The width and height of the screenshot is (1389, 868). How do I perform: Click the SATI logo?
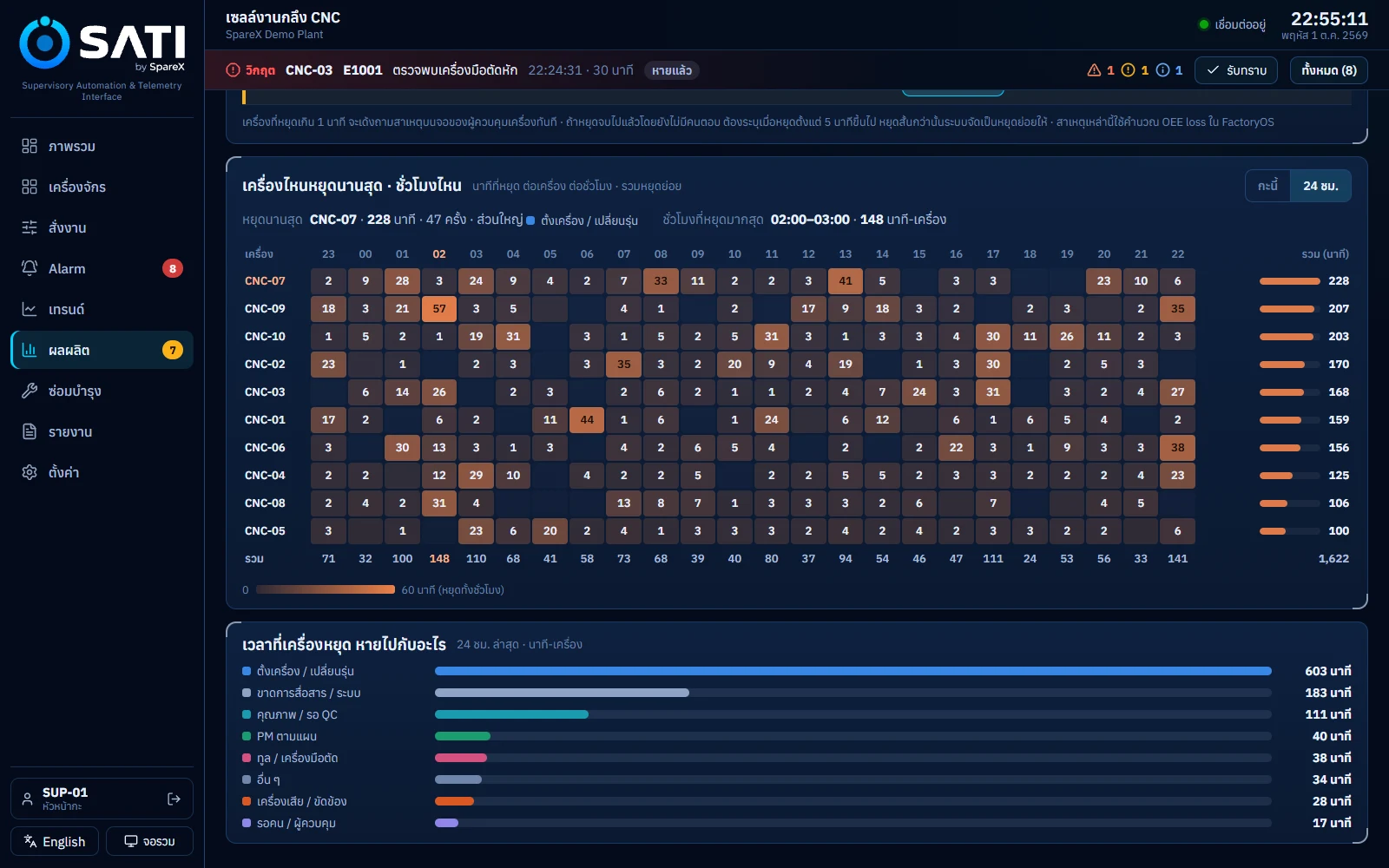click(x=102, y=43)
